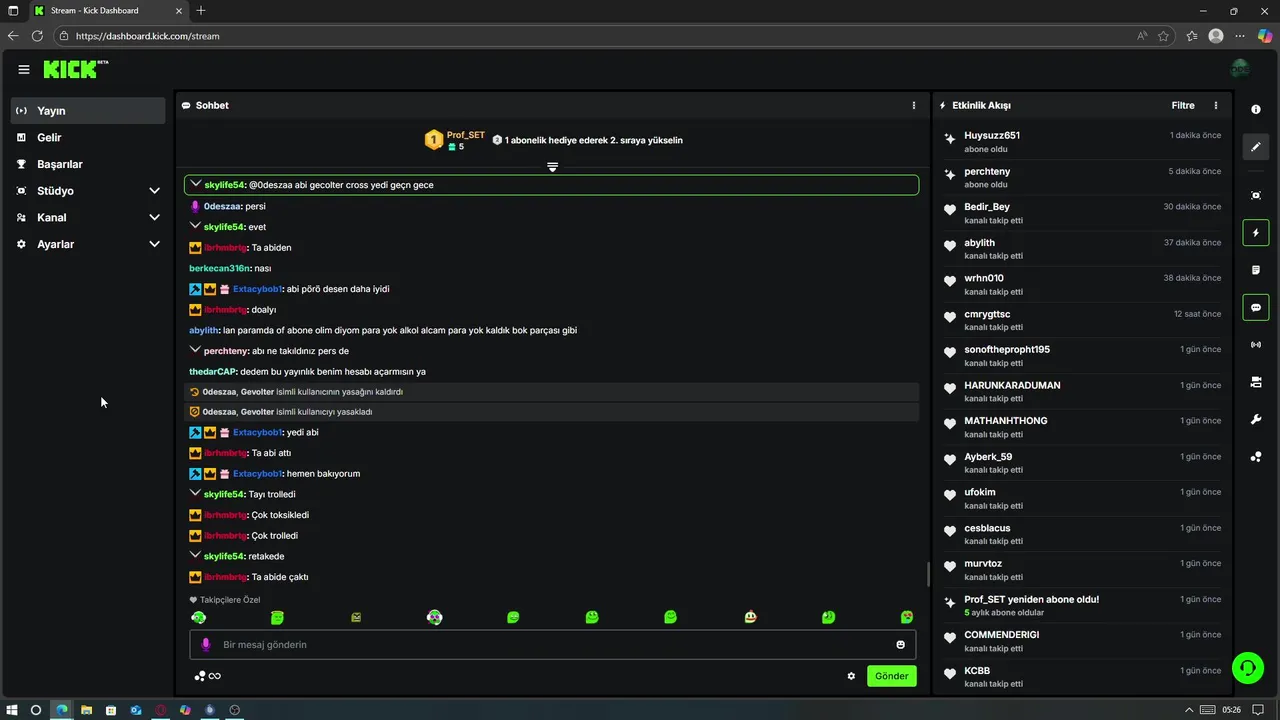Expand the Kanal section chevron
Viewport: 1280px width, 720px height.
[154, 217]
